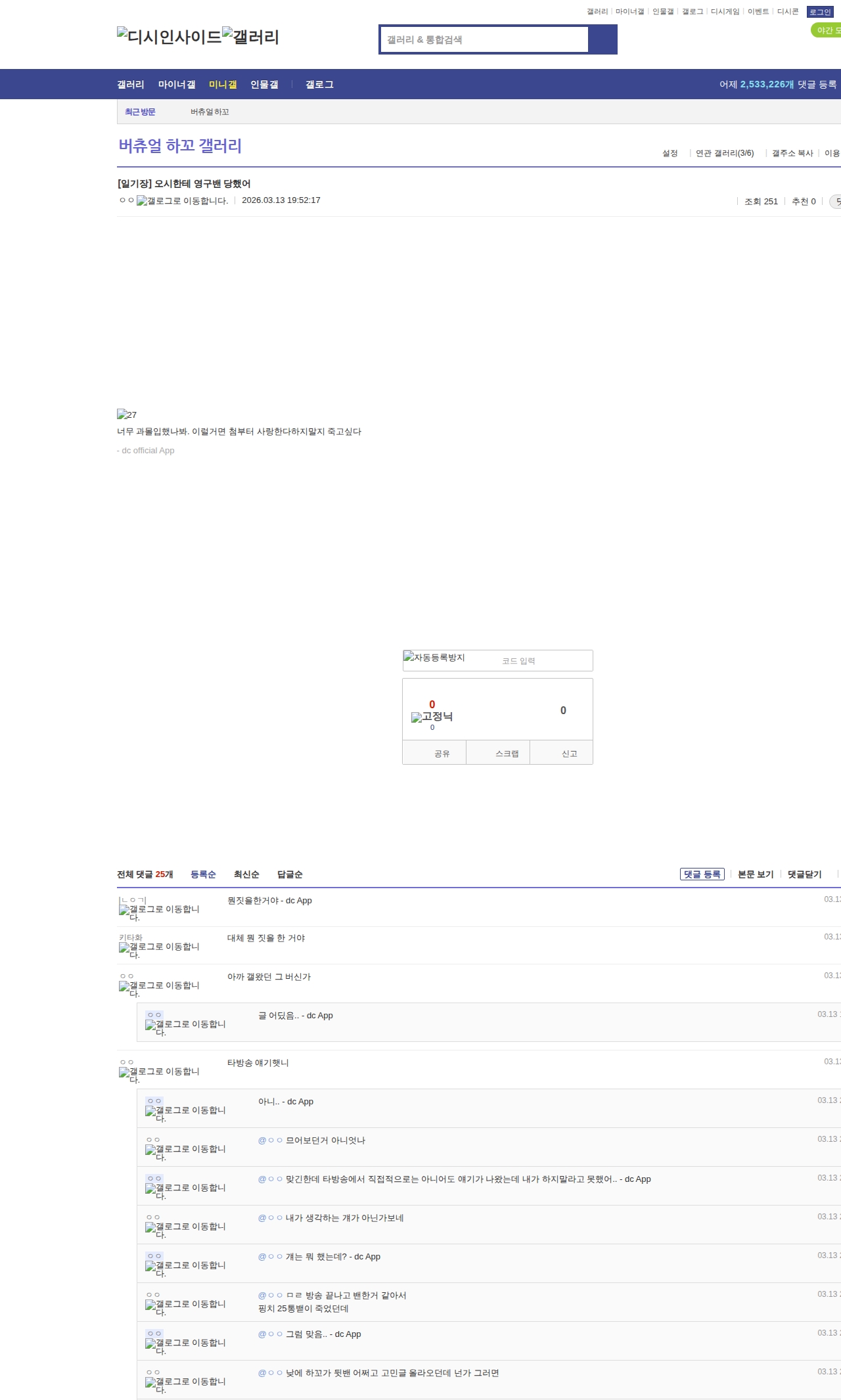Click the 신고 report button
This screenshot has width=841, height=1400.
click(x=569, y=754)
